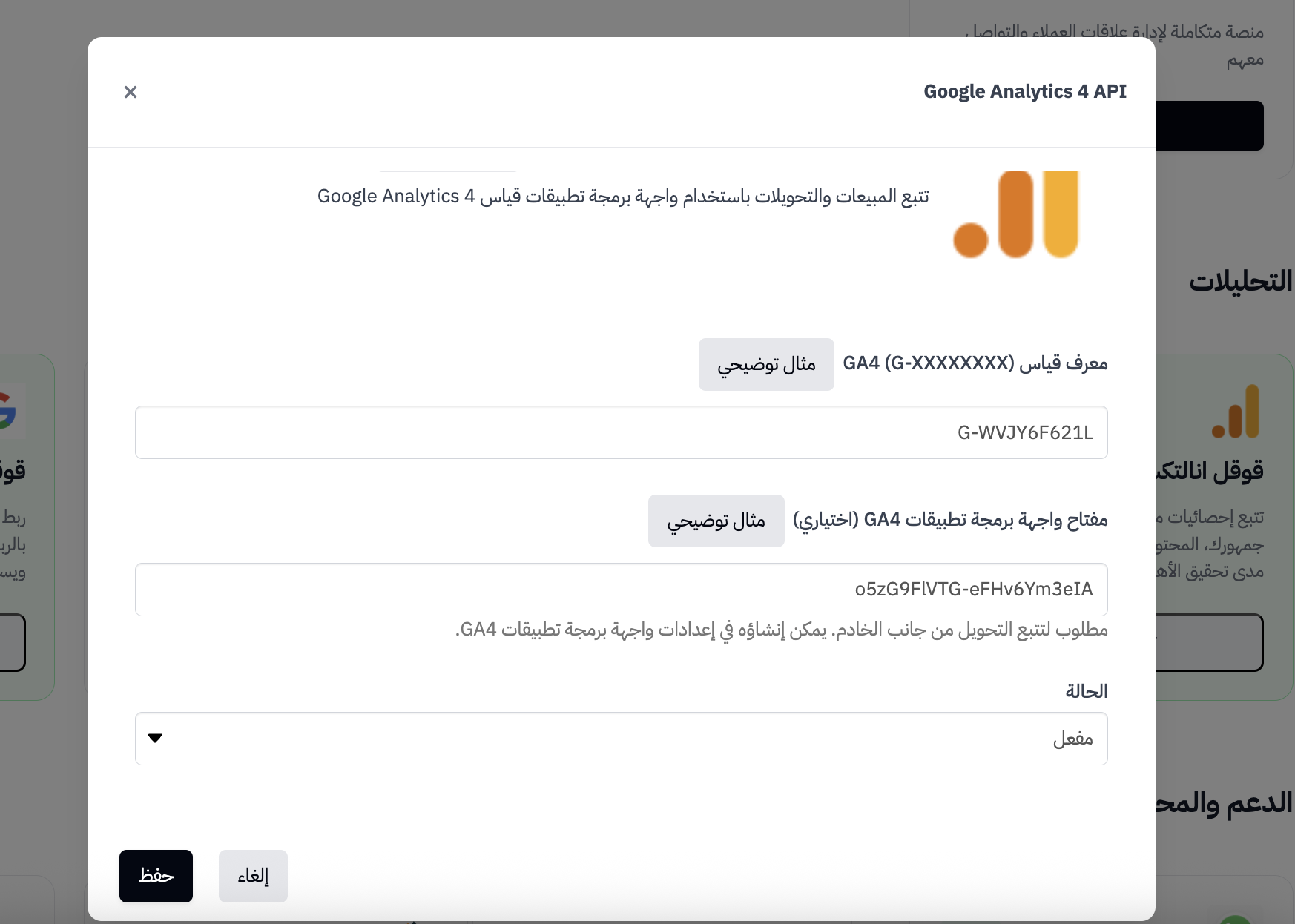Click the الحالة label
This screenshot has width=1295, height=924.
(x=1087, y=691)
